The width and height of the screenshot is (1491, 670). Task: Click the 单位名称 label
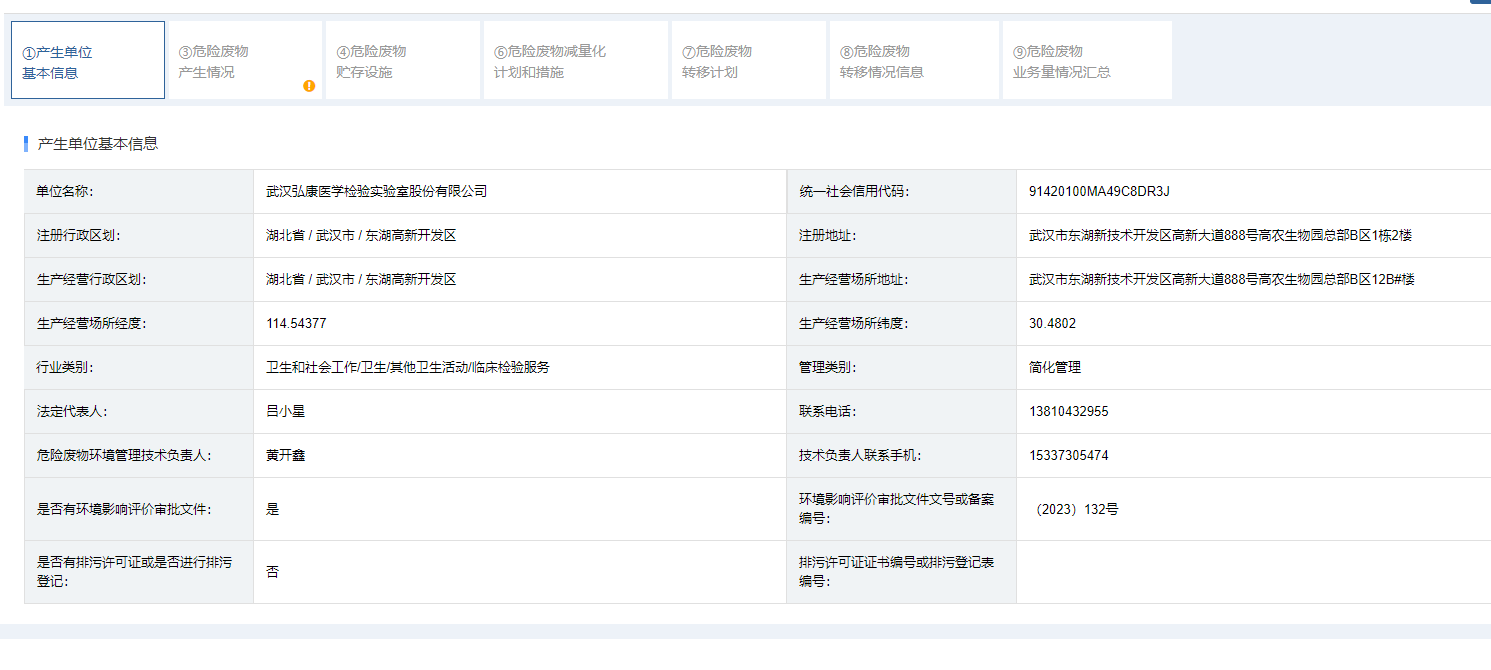tap(64, 191)
